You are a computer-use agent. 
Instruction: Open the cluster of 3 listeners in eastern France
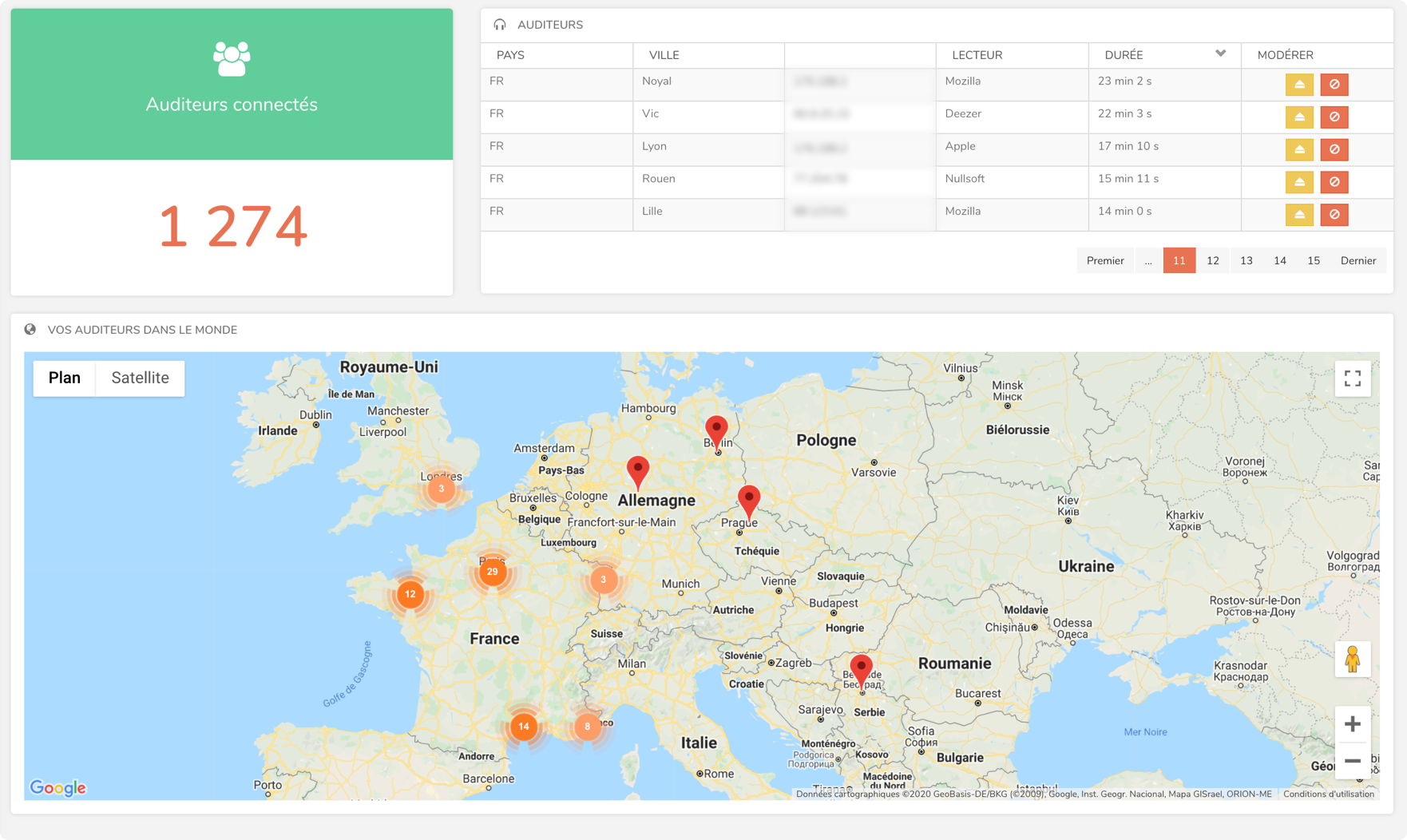[604, 580]
